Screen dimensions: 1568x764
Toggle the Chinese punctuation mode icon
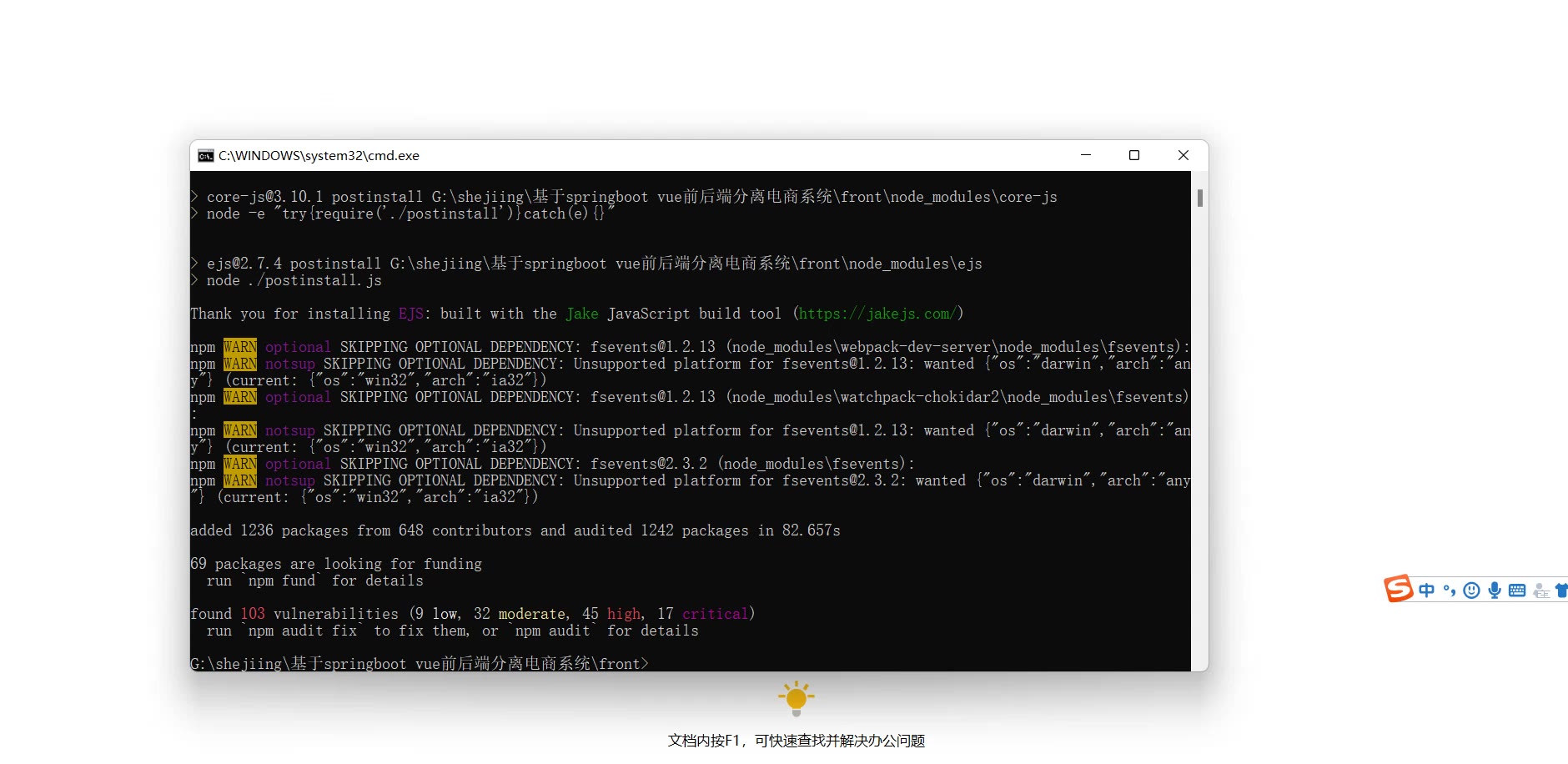[1450, 591]
